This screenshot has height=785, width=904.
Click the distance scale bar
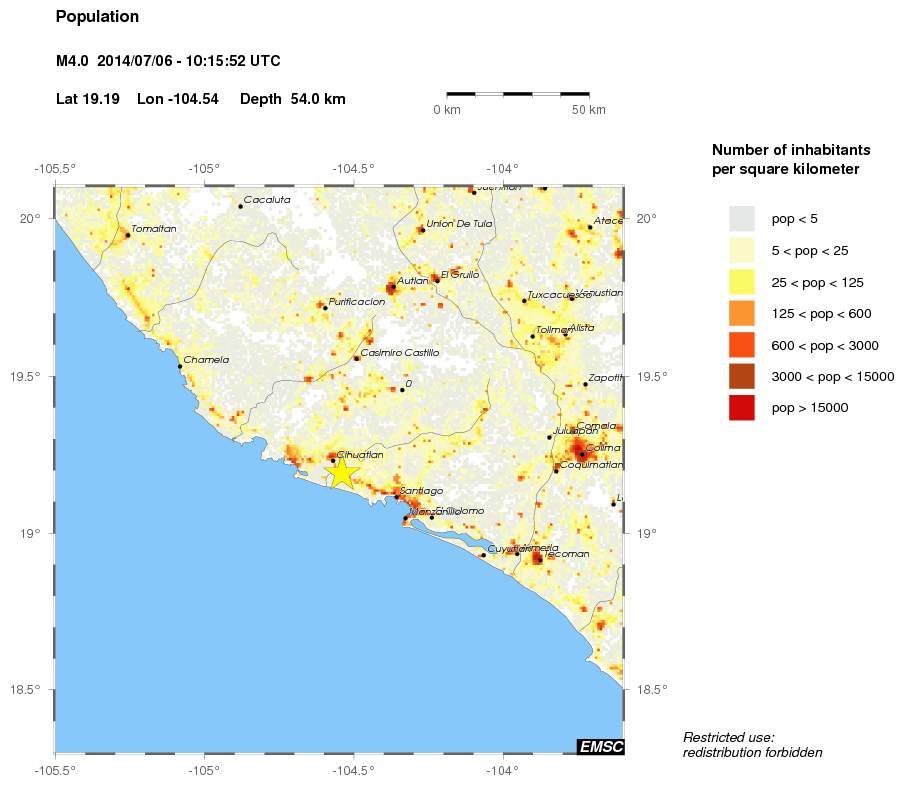pyautogui.click(x=518, y=93)
